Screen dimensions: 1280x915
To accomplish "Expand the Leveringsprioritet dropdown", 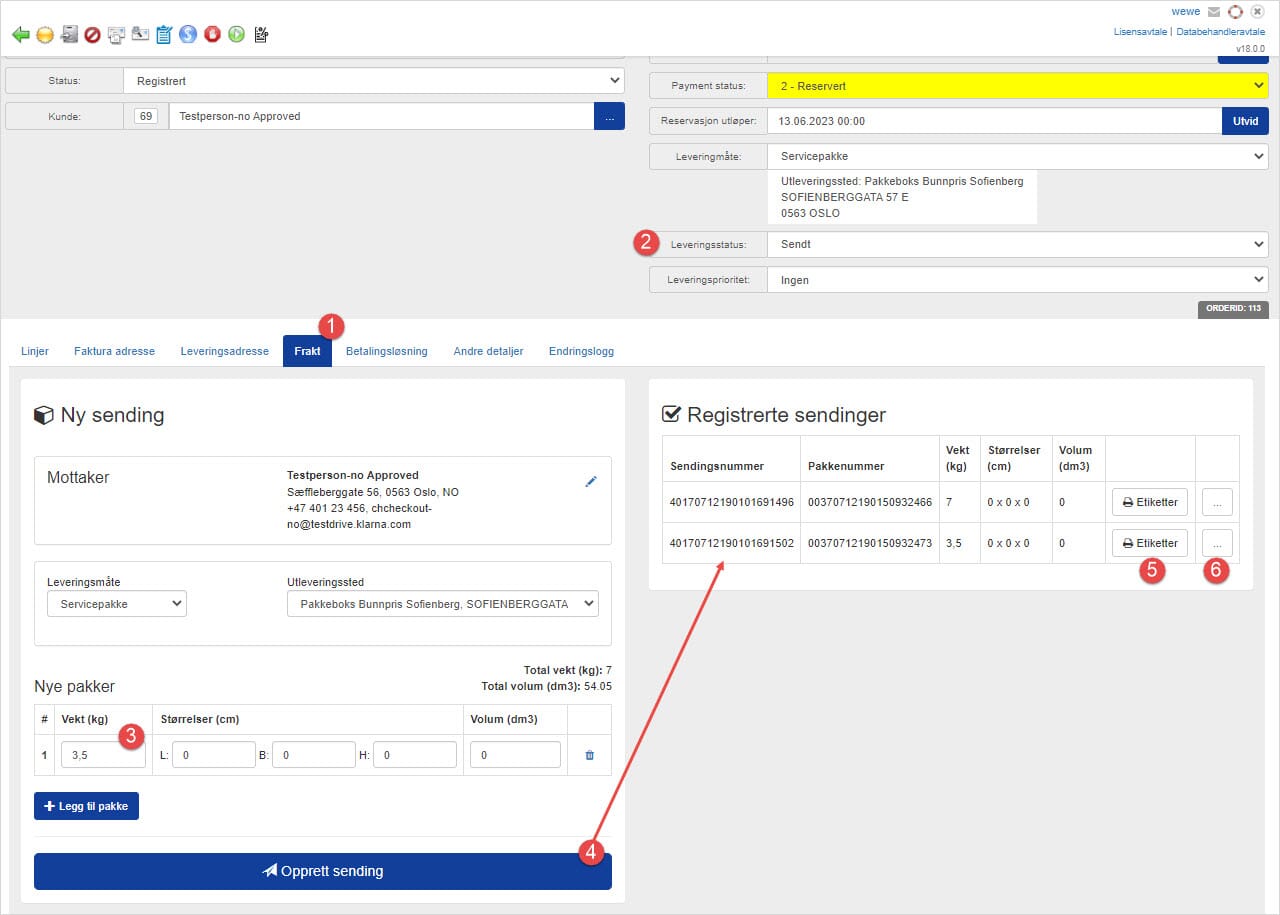I will pos(1017,280).
